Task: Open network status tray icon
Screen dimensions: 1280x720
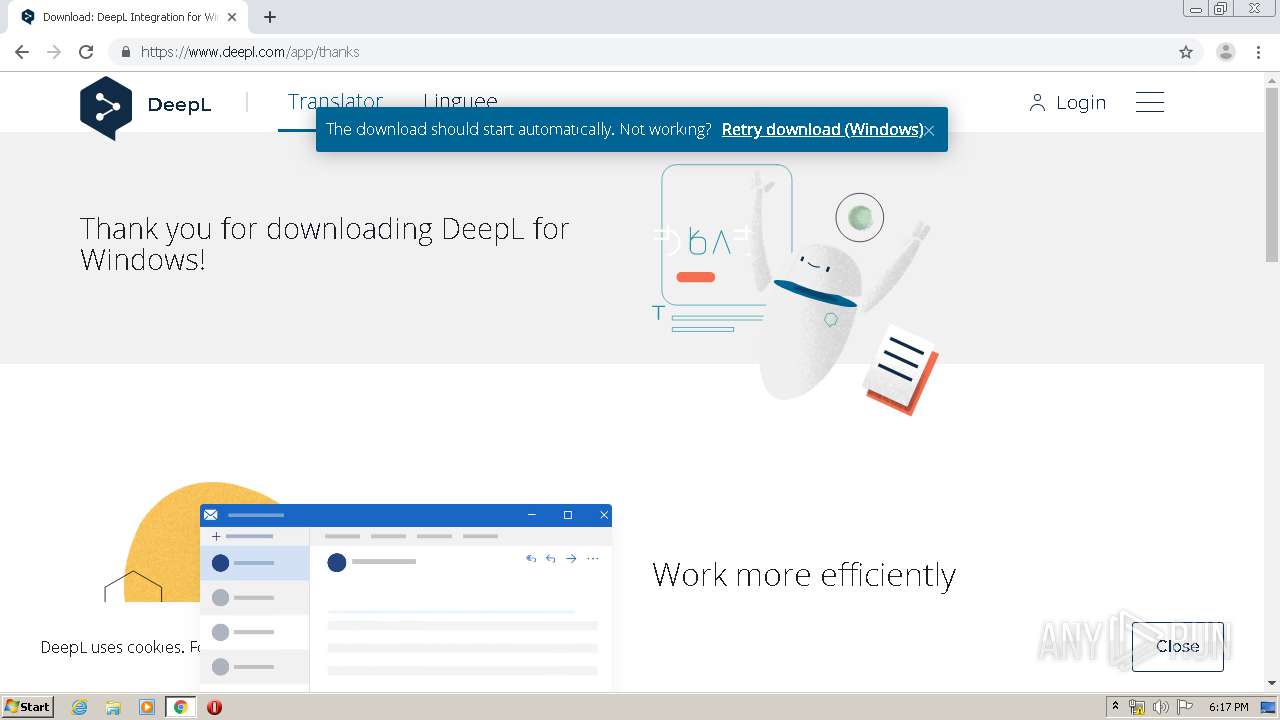Action: 1137,707
